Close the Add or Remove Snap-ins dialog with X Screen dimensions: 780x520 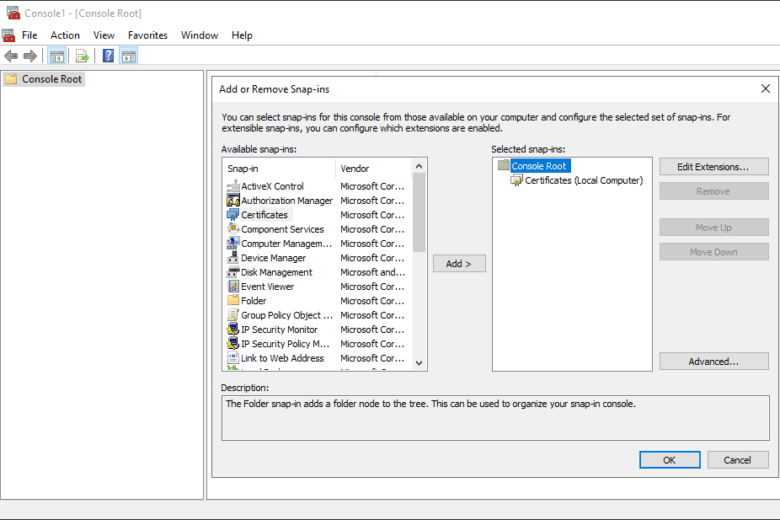(x=765, y=89)
